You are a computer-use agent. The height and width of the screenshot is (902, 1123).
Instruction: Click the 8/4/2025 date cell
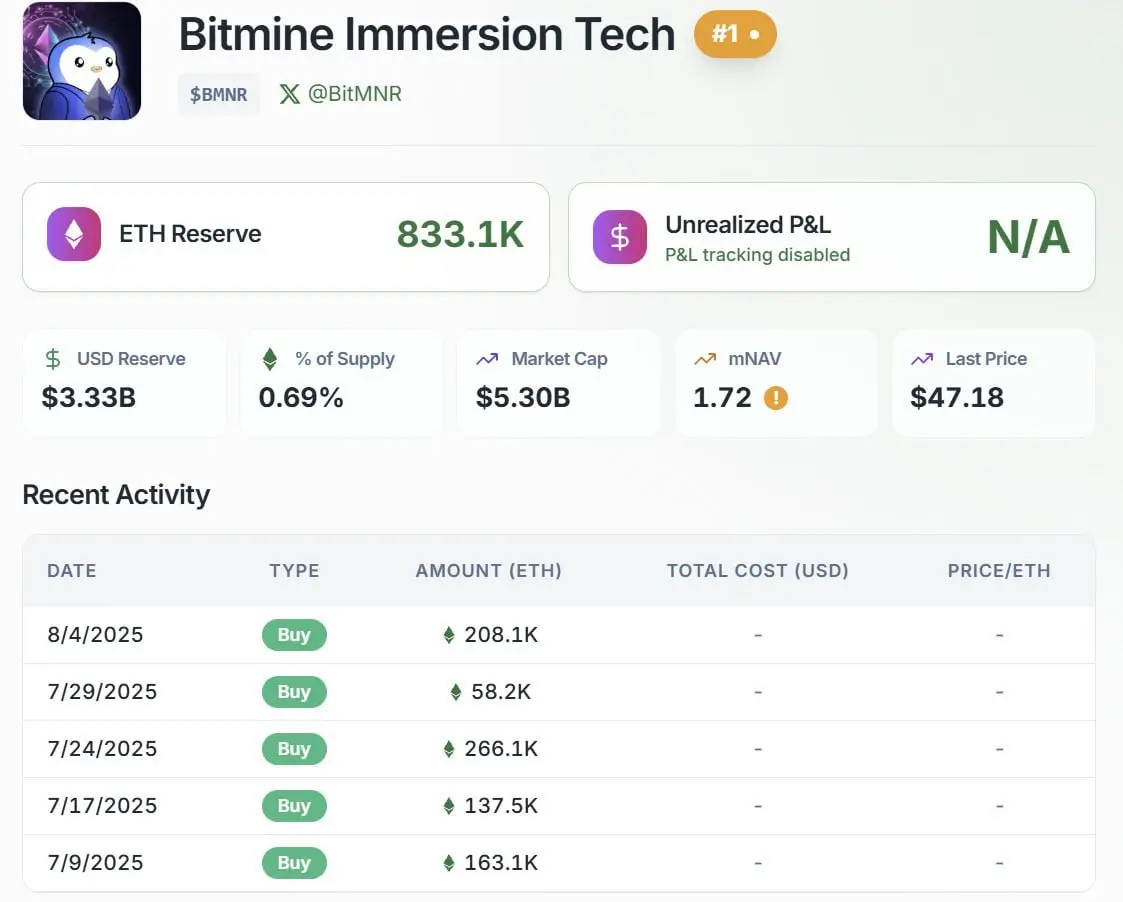[95, 635]
